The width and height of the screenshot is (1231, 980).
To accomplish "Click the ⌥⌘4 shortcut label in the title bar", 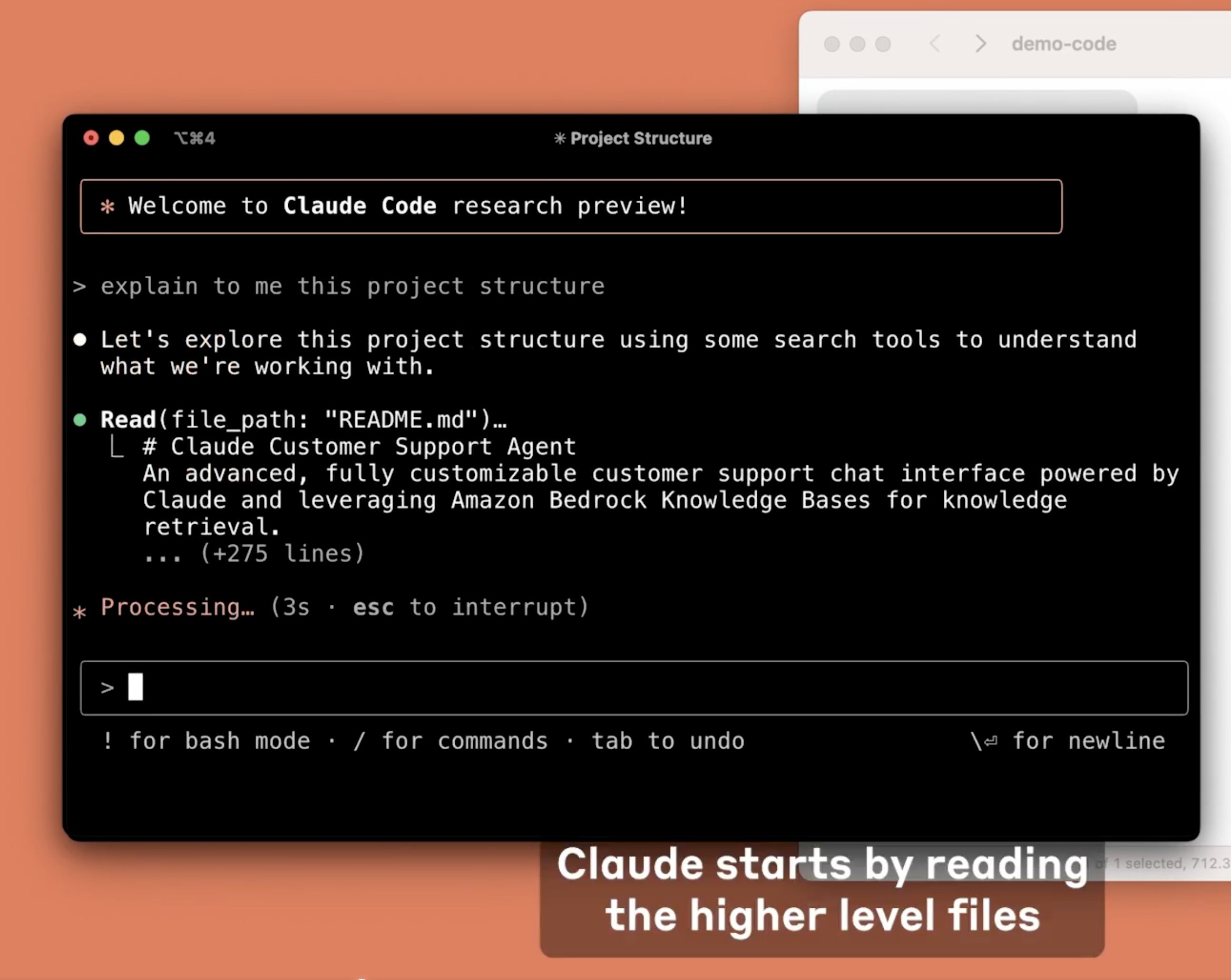I will click(x=194, y=138).
